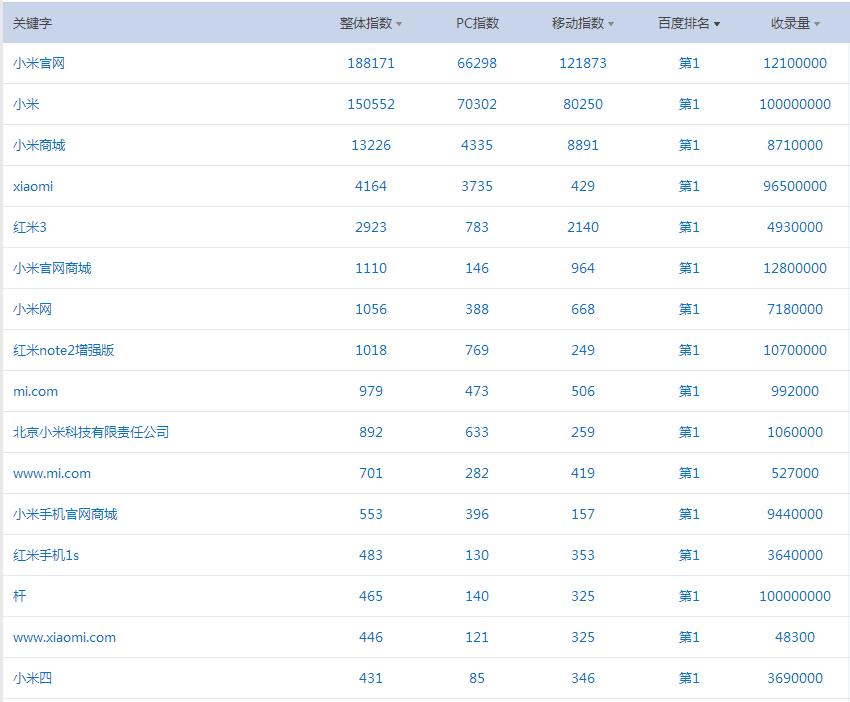Image resolution: width=850 pixels, height=702 pixels.
Task: Click indexed count 12800000
Action: click(x=795, y=268)
